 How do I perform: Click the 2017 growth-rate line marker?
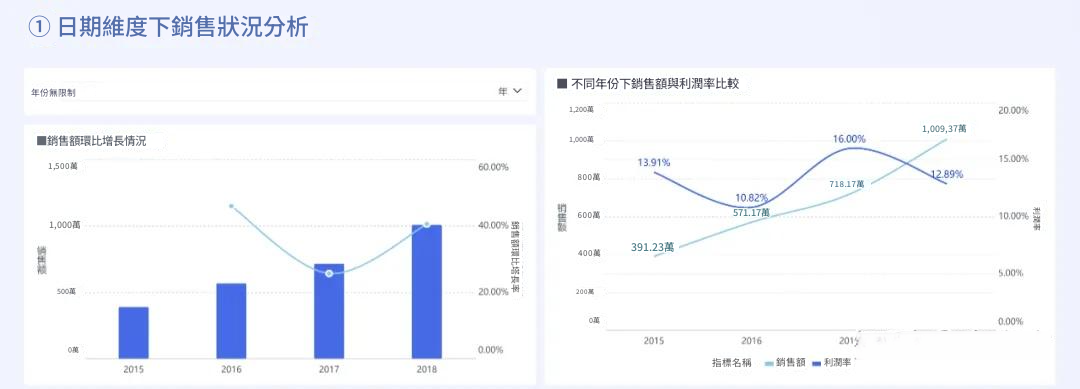[x=329, y=274]
